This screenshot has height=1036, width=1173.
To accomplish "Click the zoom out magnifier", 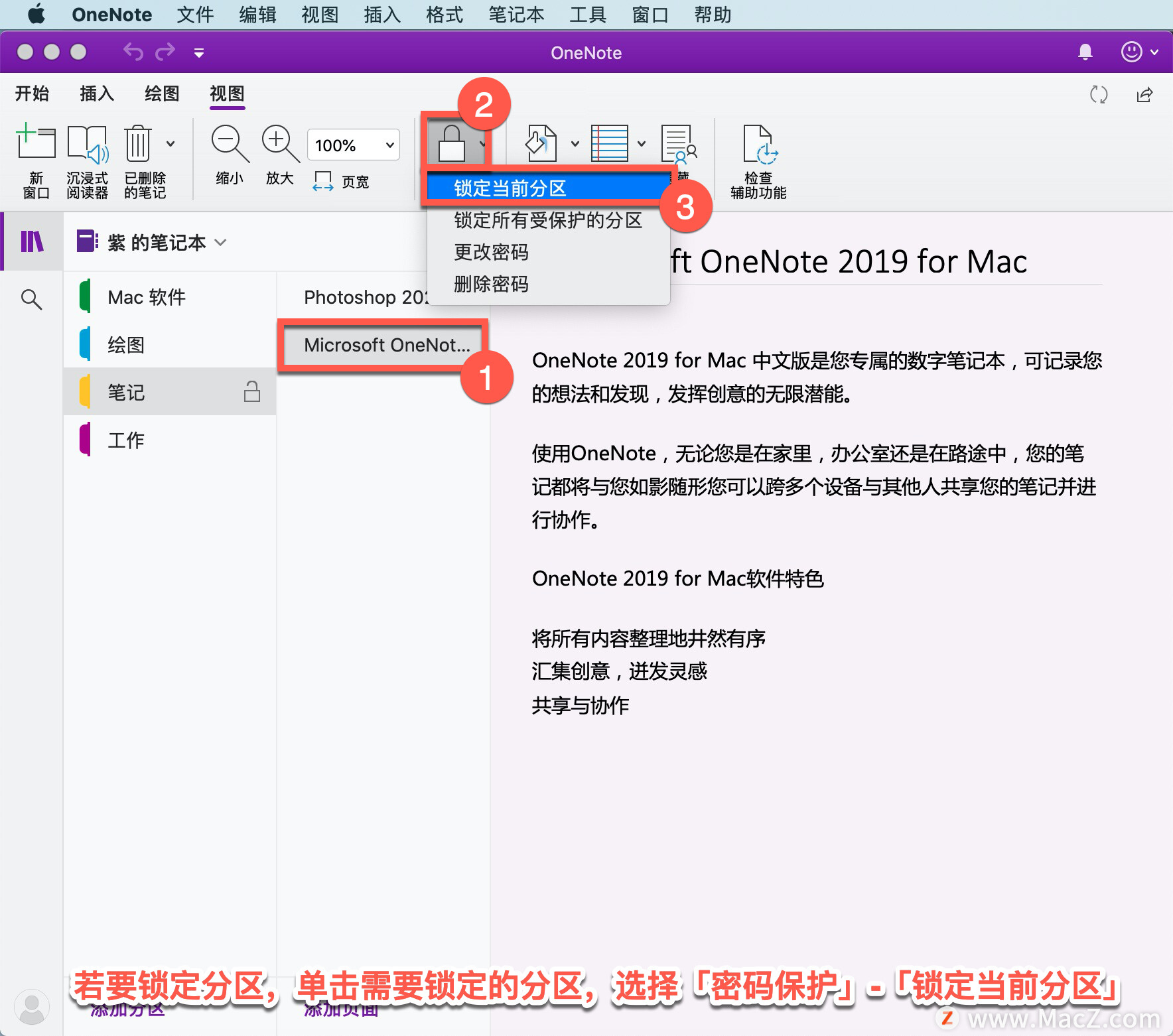I will click(x=230, y=144).
